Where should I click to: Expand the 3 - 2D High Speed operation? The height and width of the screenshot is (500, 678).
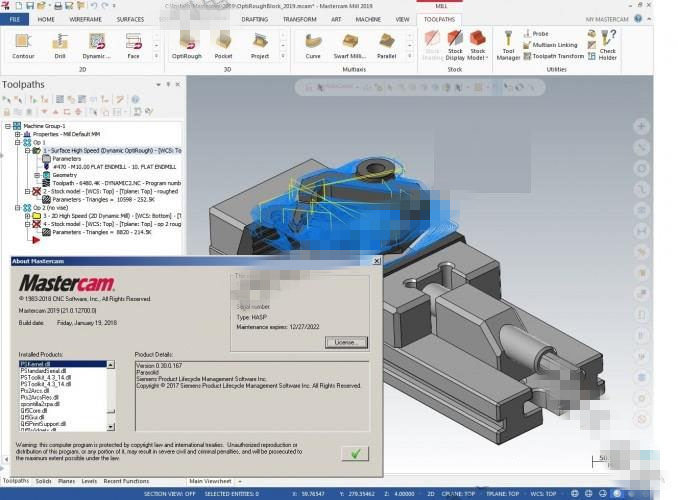click(x=27, y=215)
